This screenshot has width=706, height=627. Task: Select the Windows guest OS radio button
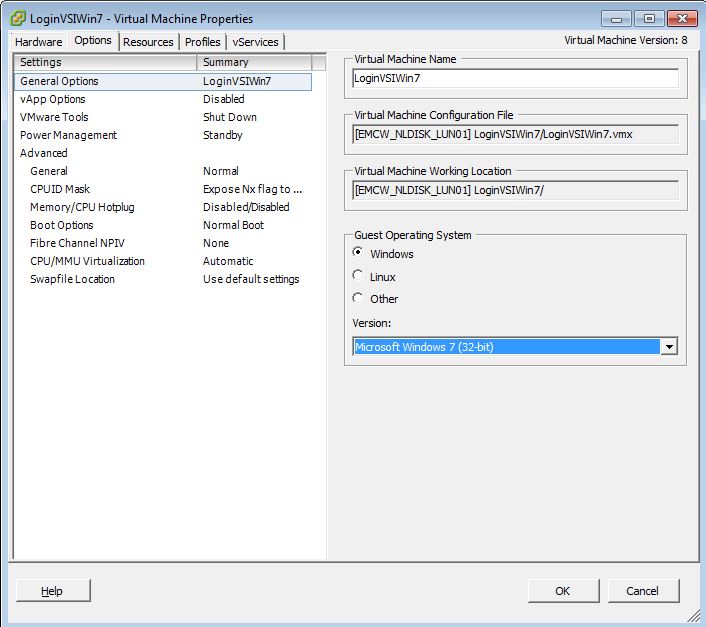pyautogui.click(x=358, y=252)
